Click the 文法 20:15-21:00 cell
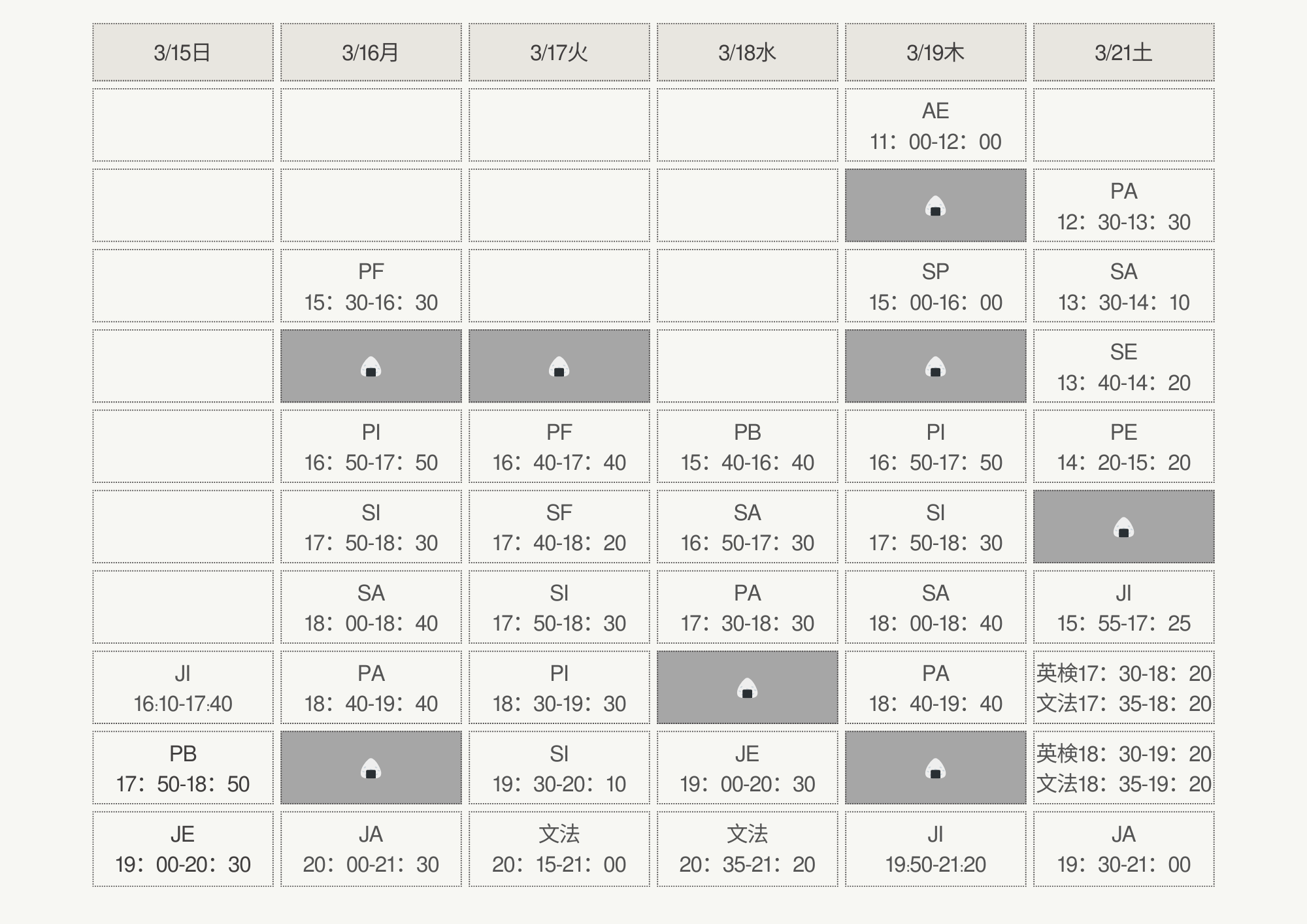 click(x=559, y=849)
